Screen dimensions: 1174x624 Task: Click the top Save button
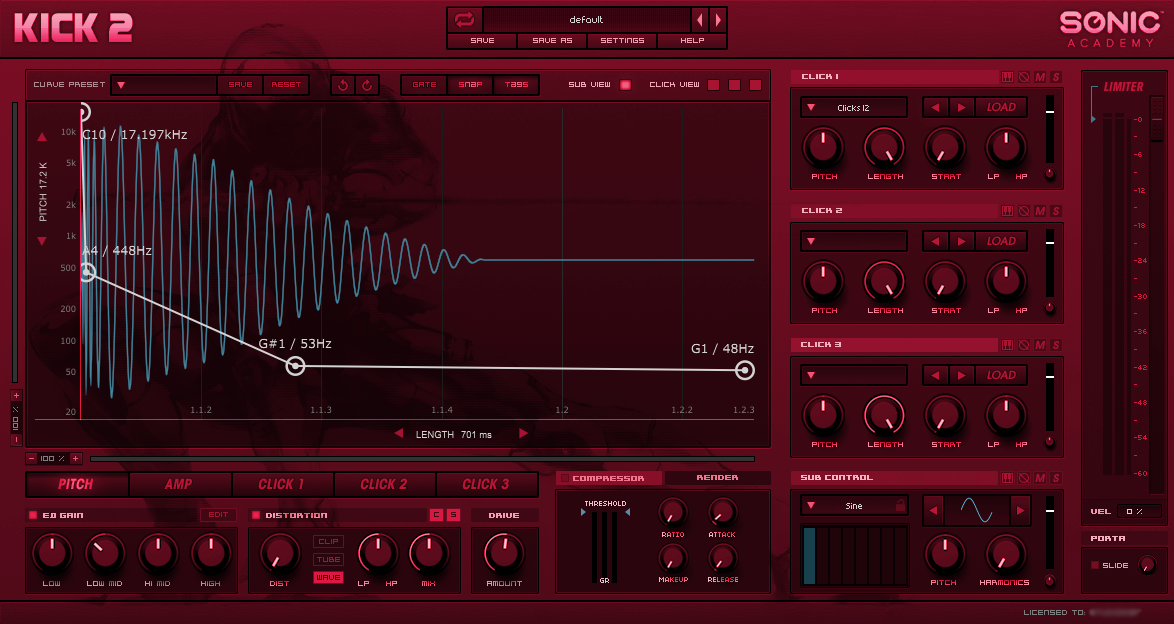[x=482, y=40]
